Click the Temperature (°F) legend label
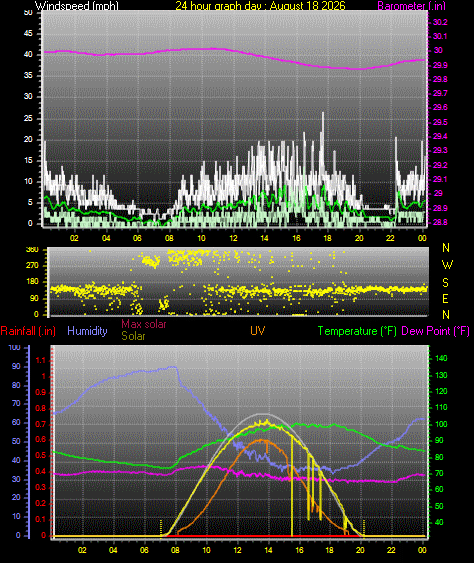Image resolution: width=474 pixels, height=563 pixels. point(357,331)
